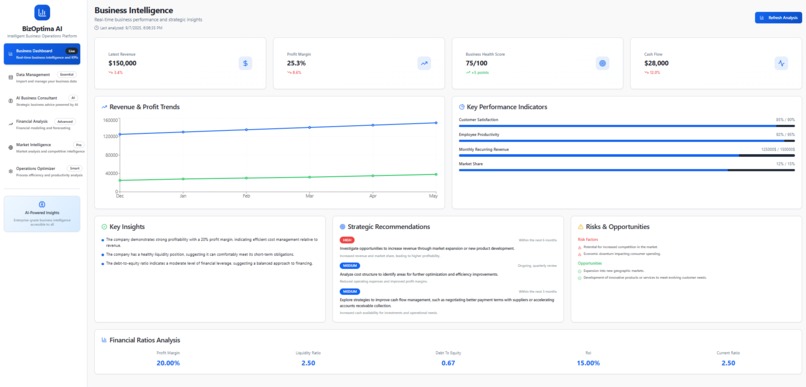
Task: Click the Customer Satisfaction progress bar
Action: [x=627, y=126]
